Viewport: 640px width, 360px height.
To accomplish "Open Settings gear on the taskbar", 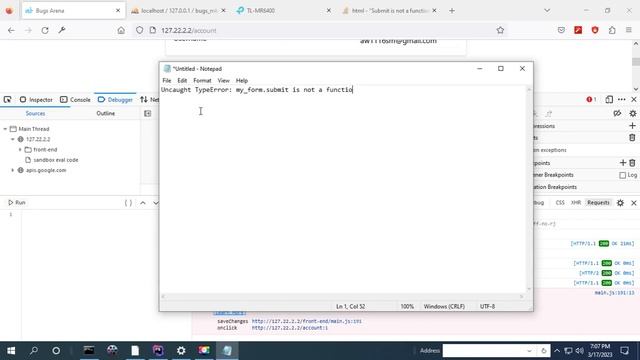I will pyautogui.click(x=181, y=351).
